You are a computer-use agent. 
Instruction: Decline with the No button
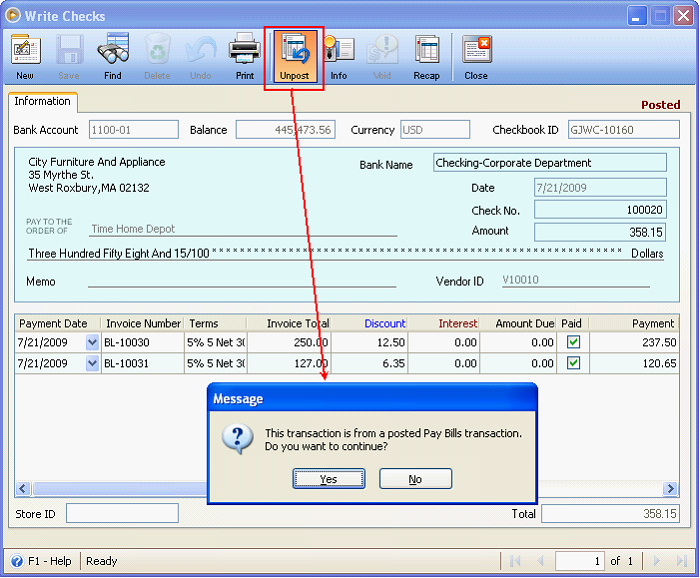click(416, 479)
